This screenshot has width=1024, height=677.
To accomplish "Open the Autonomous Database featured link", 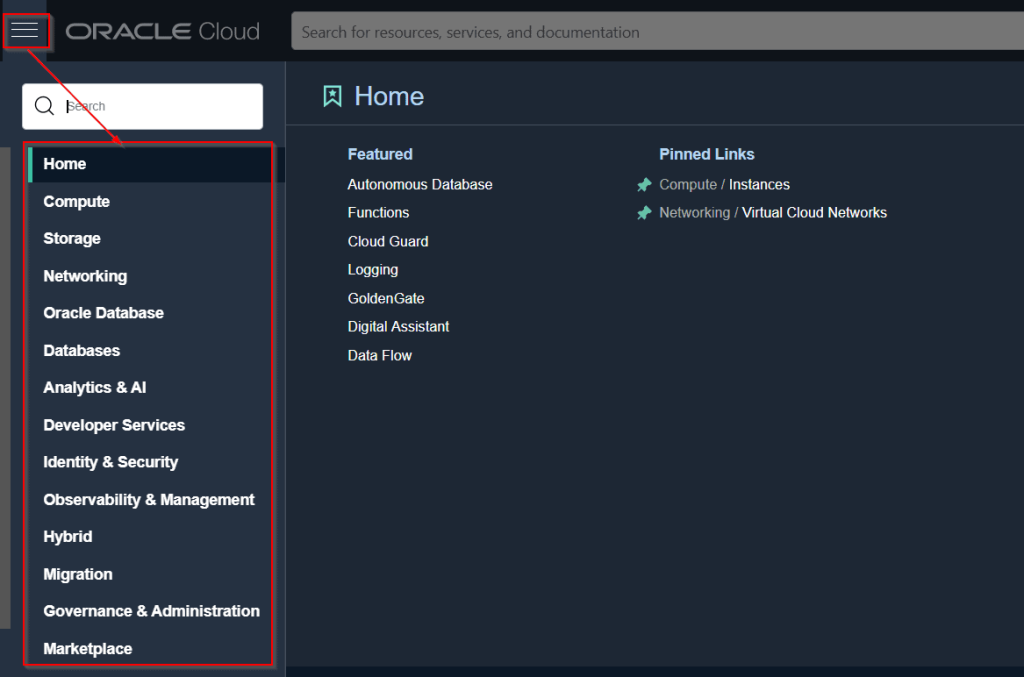I will pos(419,184).
